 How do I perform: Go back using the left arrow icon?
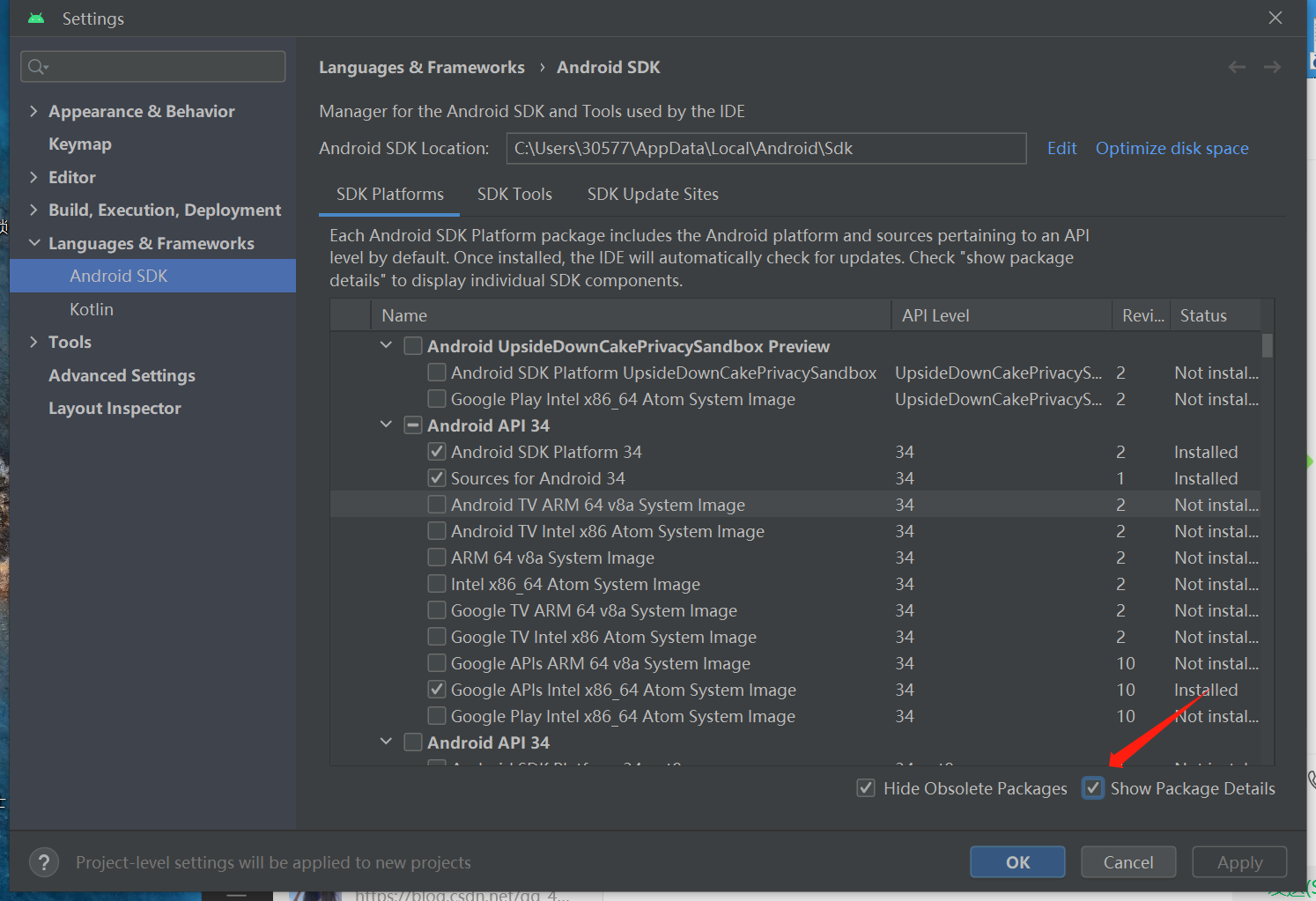[1237, 67]
